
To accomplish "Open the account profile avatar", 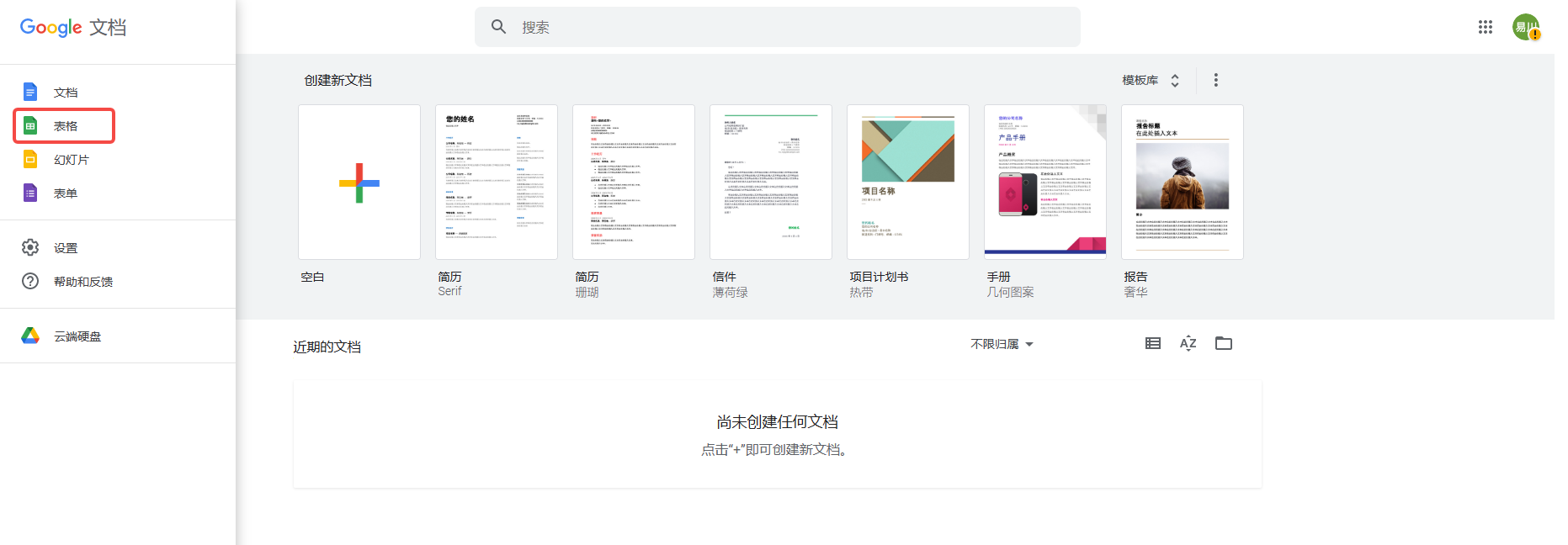I will click(x=1526, y=27).
